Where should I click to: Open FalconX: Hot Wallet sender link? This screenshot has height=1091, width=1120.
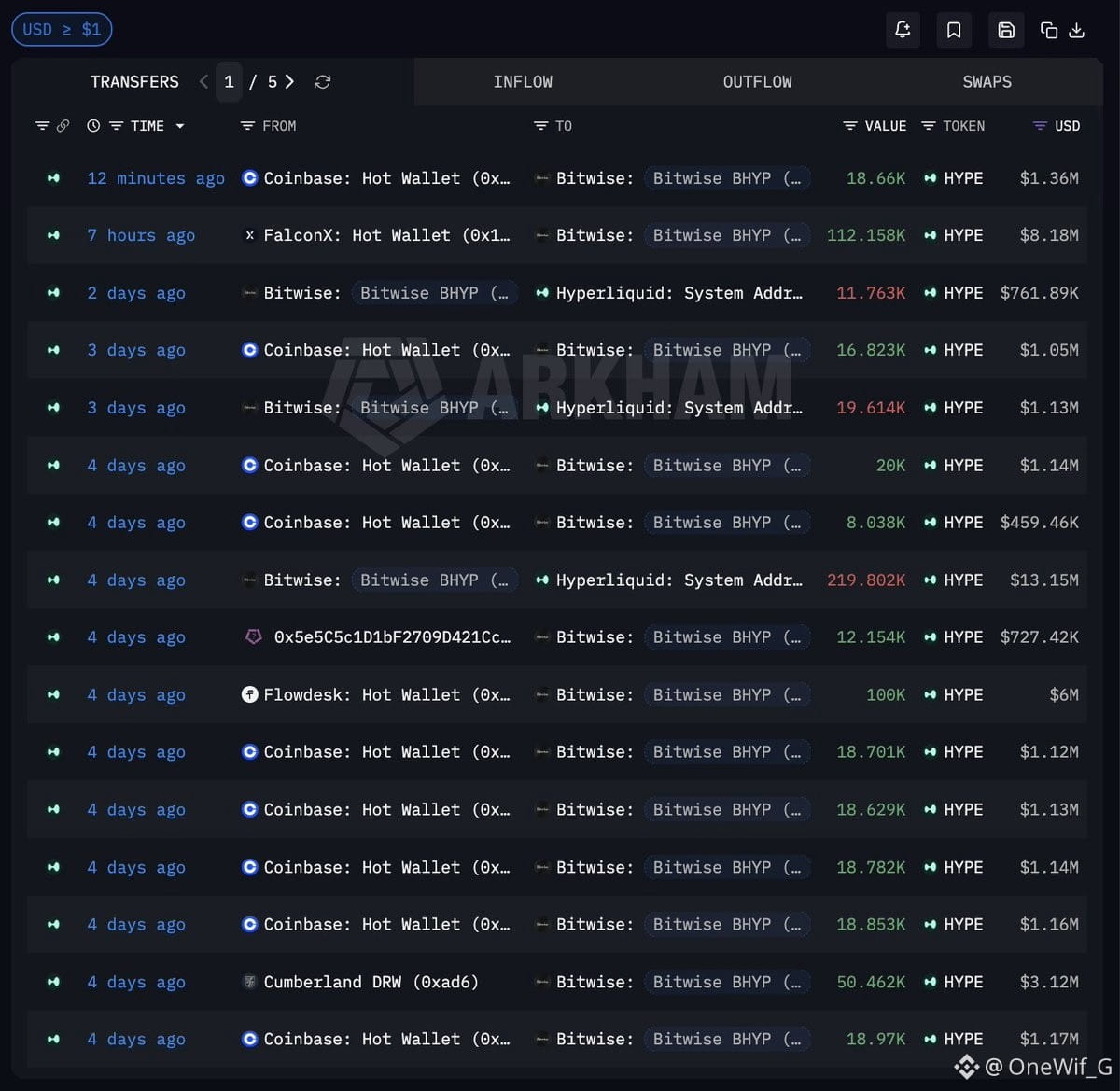388,235
